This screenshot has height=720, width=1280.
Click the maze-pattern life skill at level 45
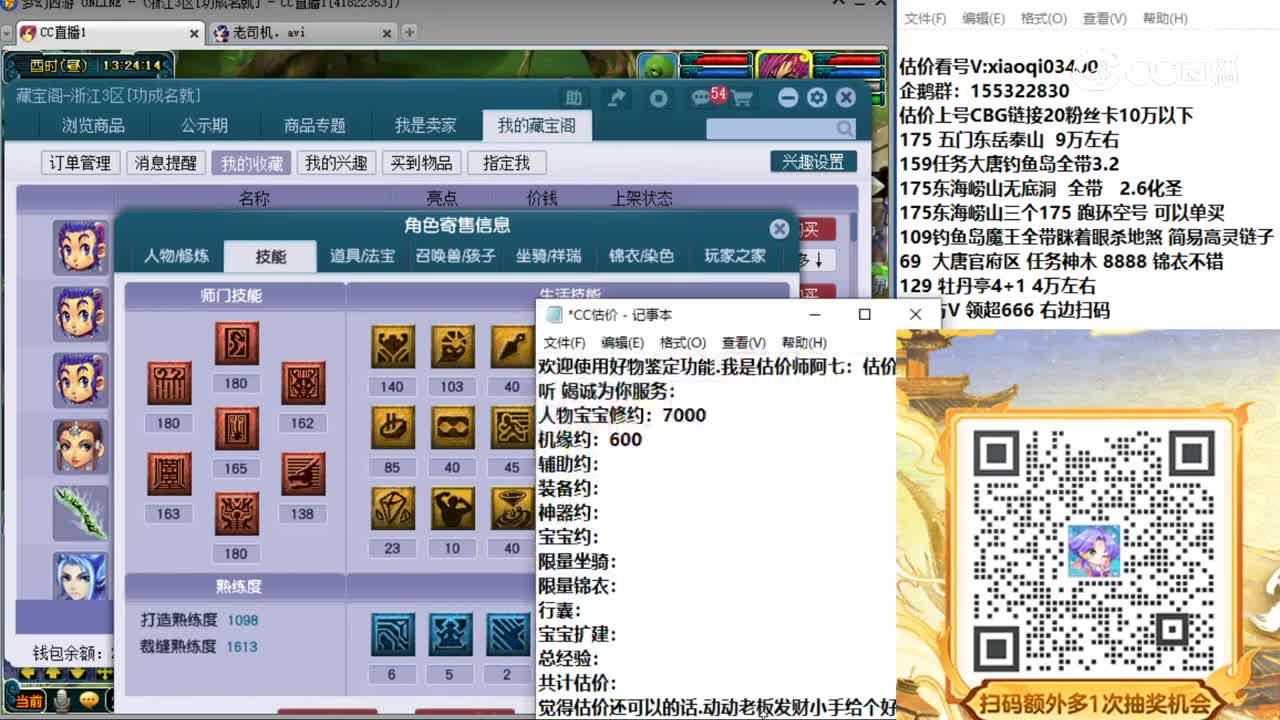click(x=512, y=428)
